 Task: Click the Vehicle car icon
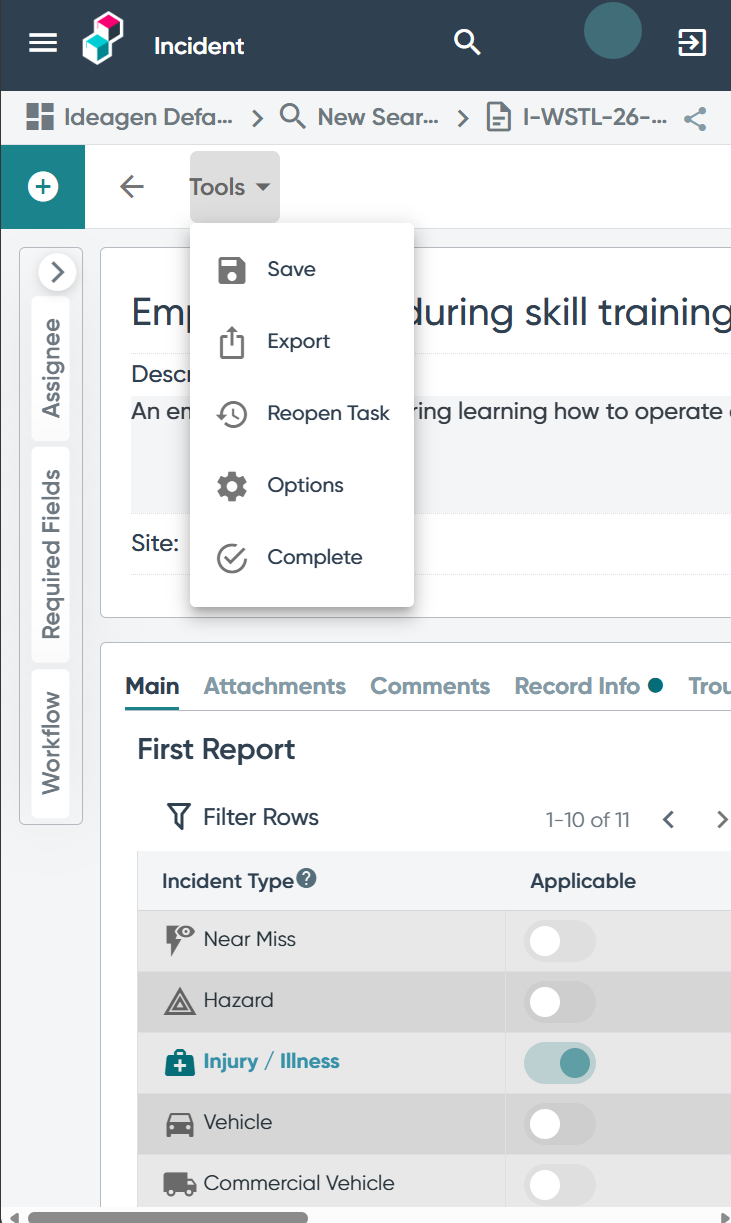(x=179, y=1123)
